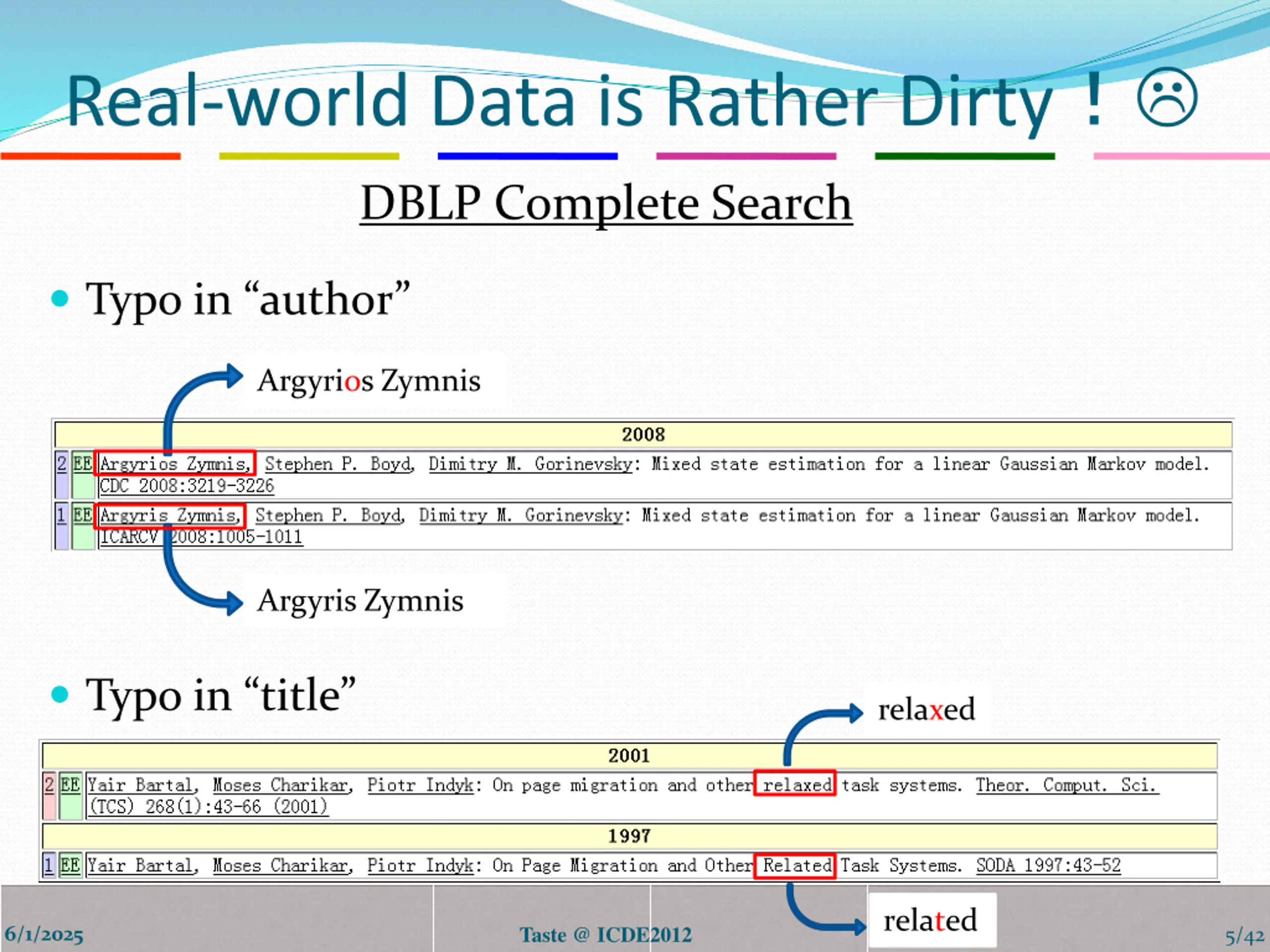
Task: Open author link Argyris Zymnis
Action: [x=169, y=515]
